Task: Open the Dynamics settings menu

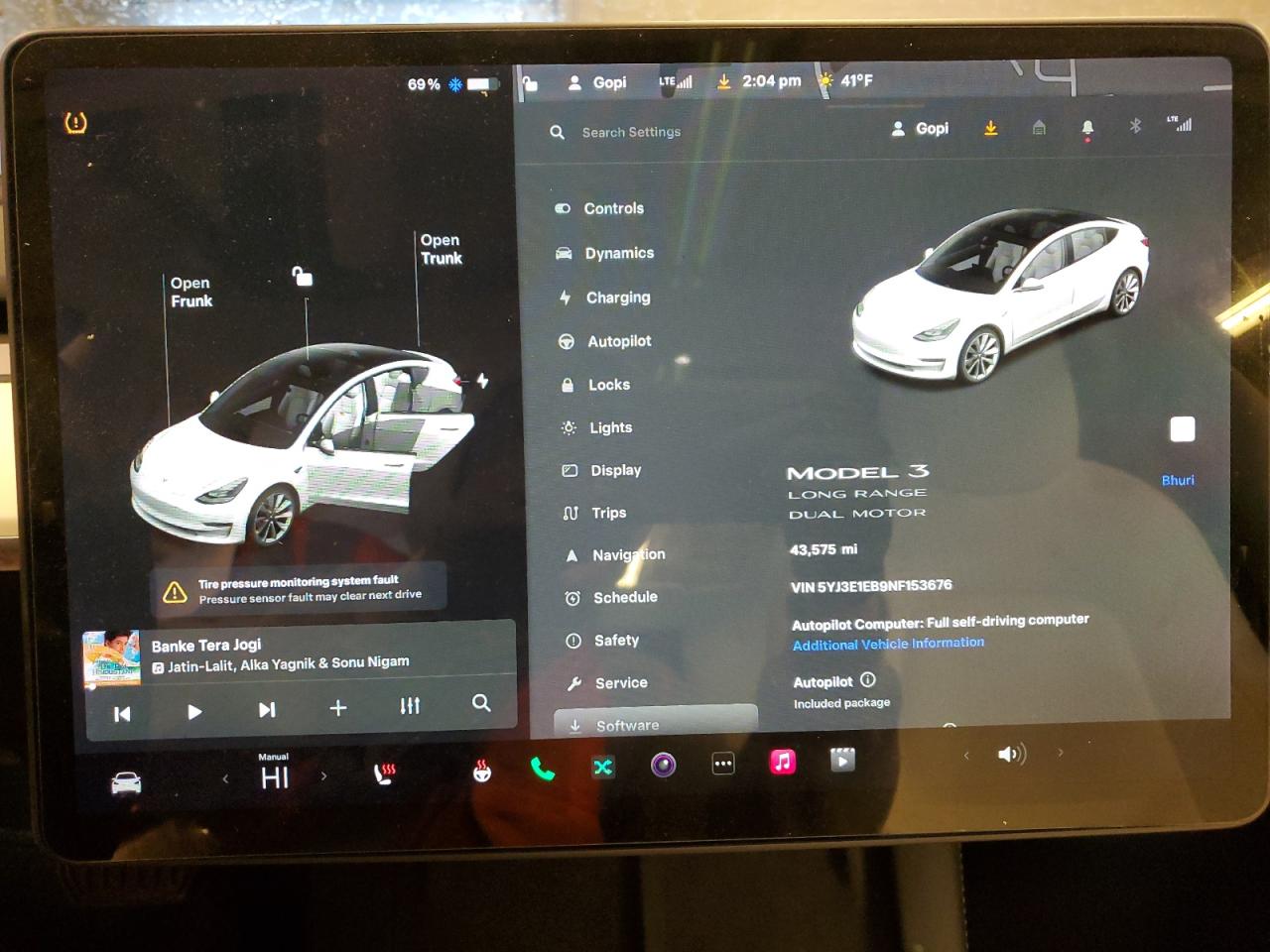Action: [x=604, y=253]
